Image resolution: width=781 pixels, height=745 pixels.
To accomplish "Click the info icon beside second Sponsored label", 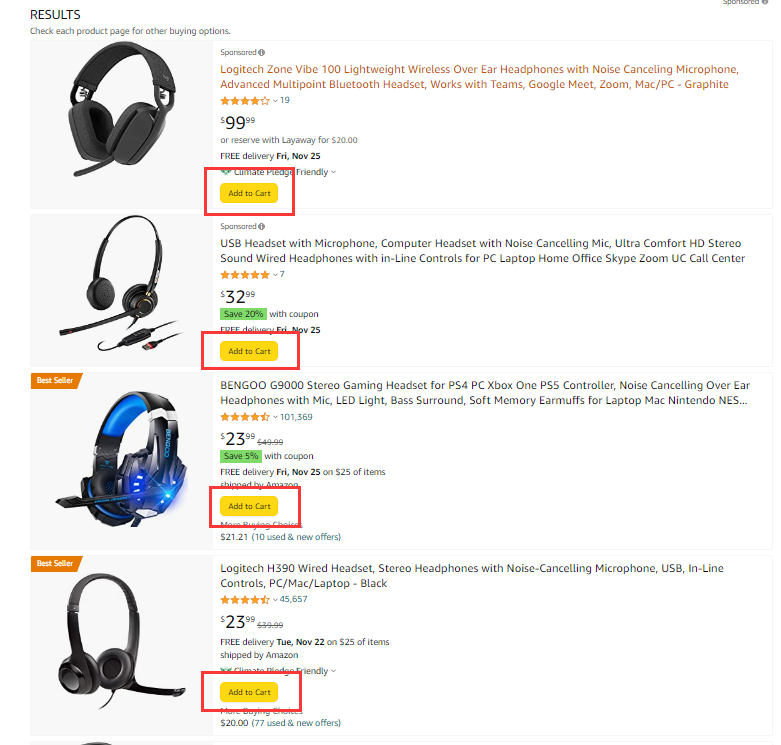I will [x=261, y=227].
